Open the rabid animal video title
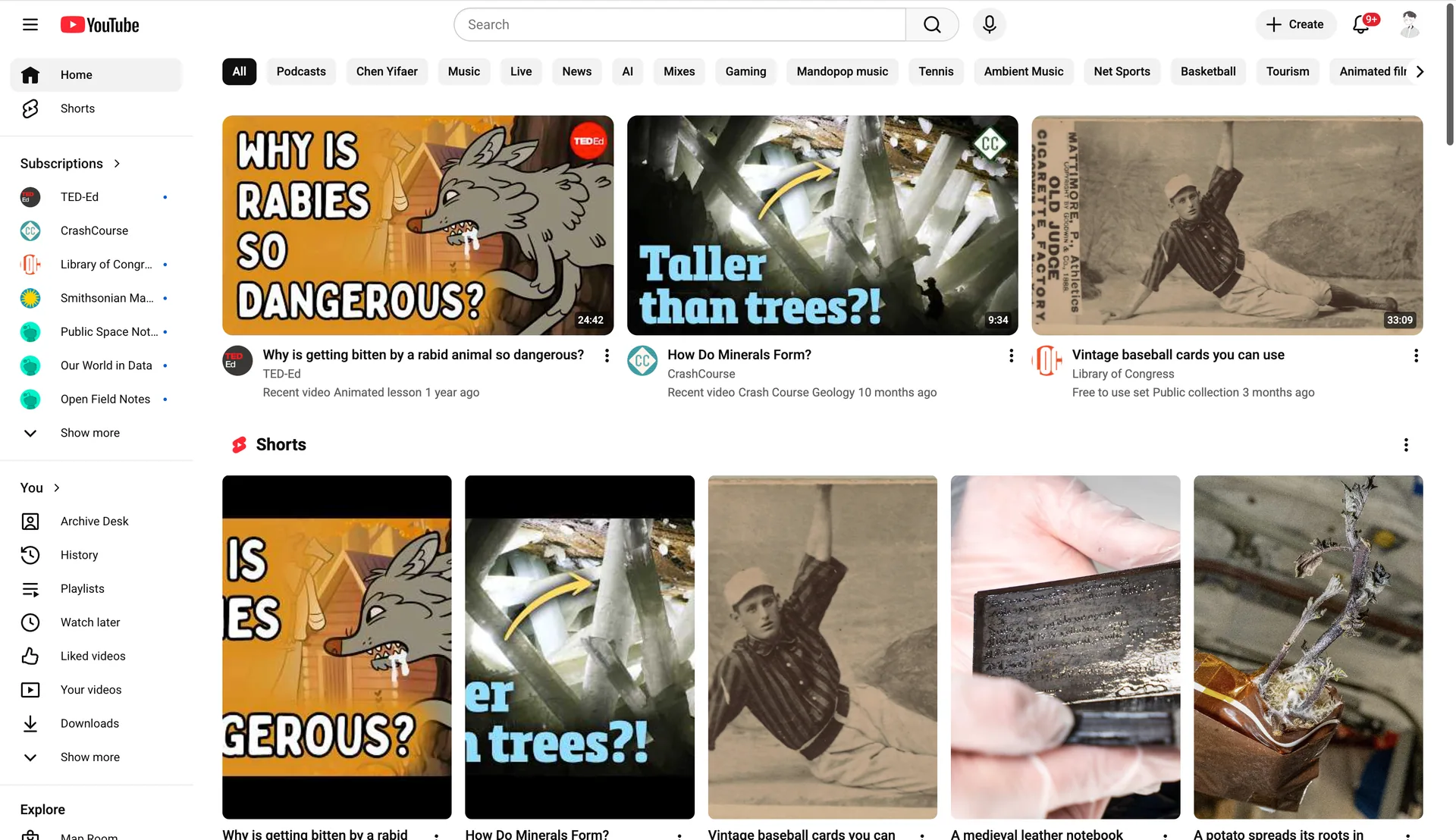 pyautogui.click(x=423, y=355)
